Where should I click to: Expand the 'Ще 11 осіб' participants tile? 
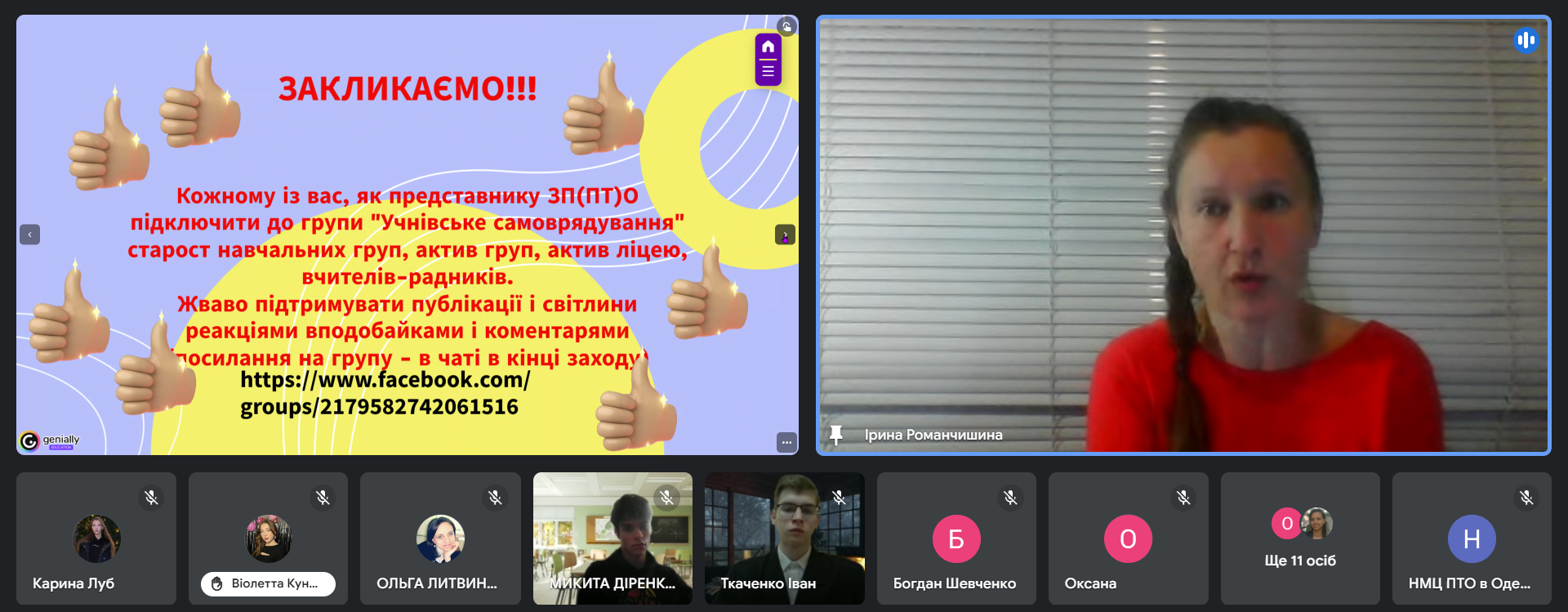click(1300, 538)
